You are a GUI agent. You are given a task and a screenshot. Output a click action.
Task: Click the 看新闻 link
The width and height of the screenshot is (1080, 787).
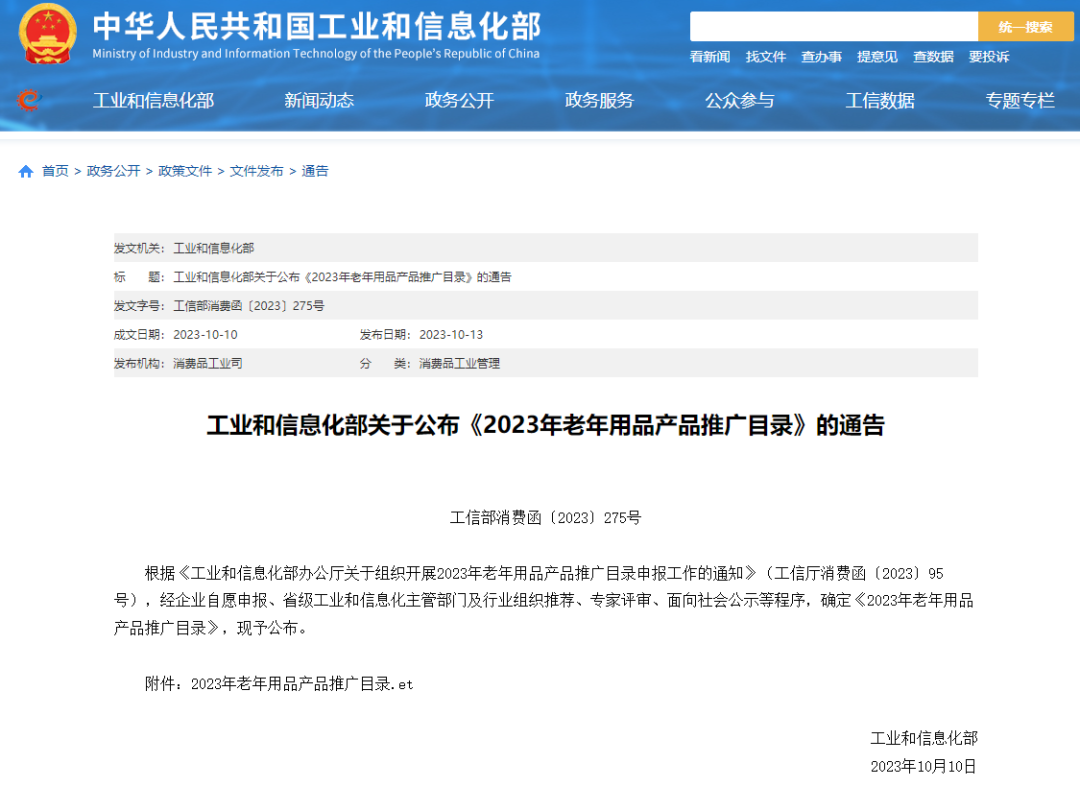coord(709,57)
